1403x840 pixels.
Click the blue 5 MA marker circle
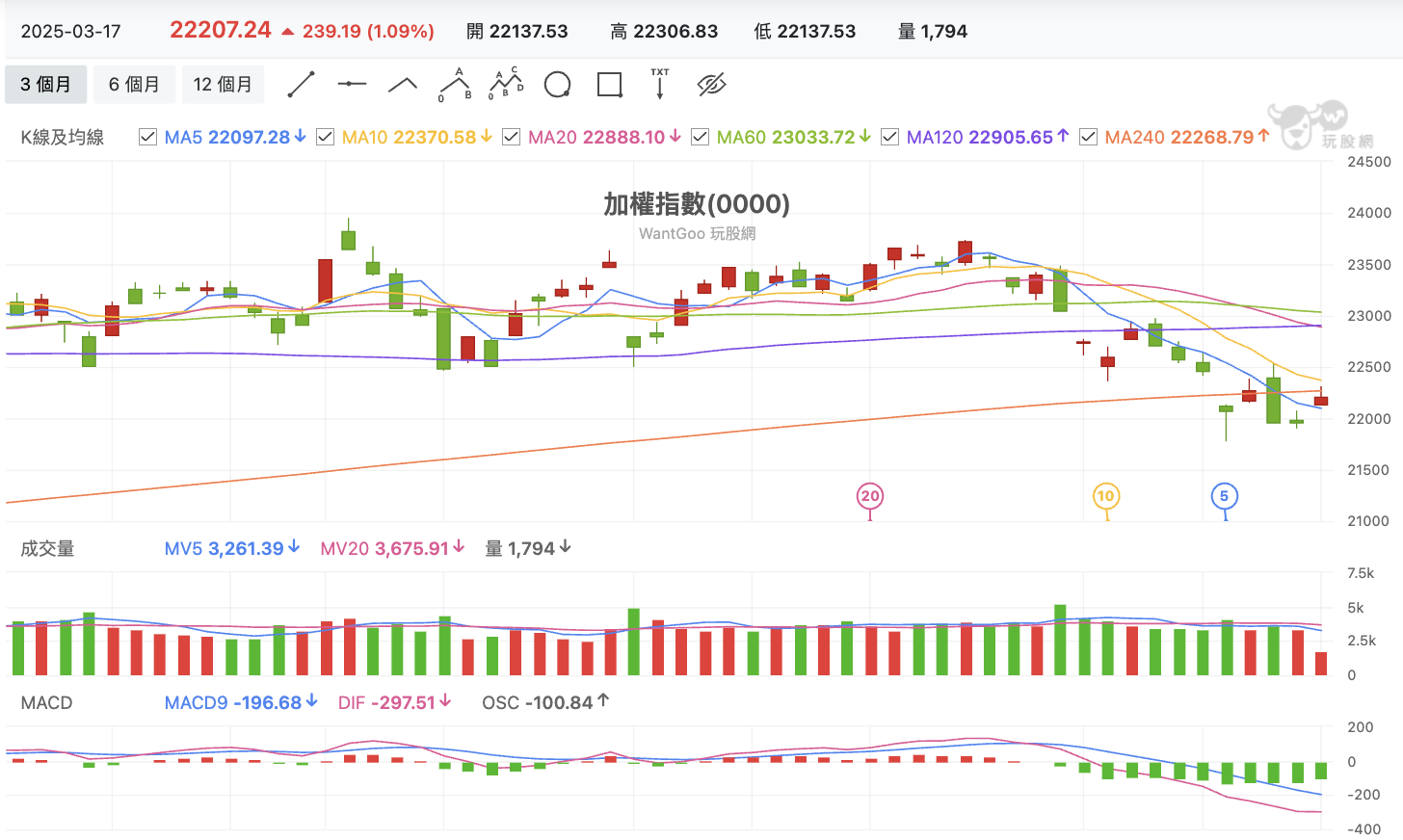pos(1224,496)
